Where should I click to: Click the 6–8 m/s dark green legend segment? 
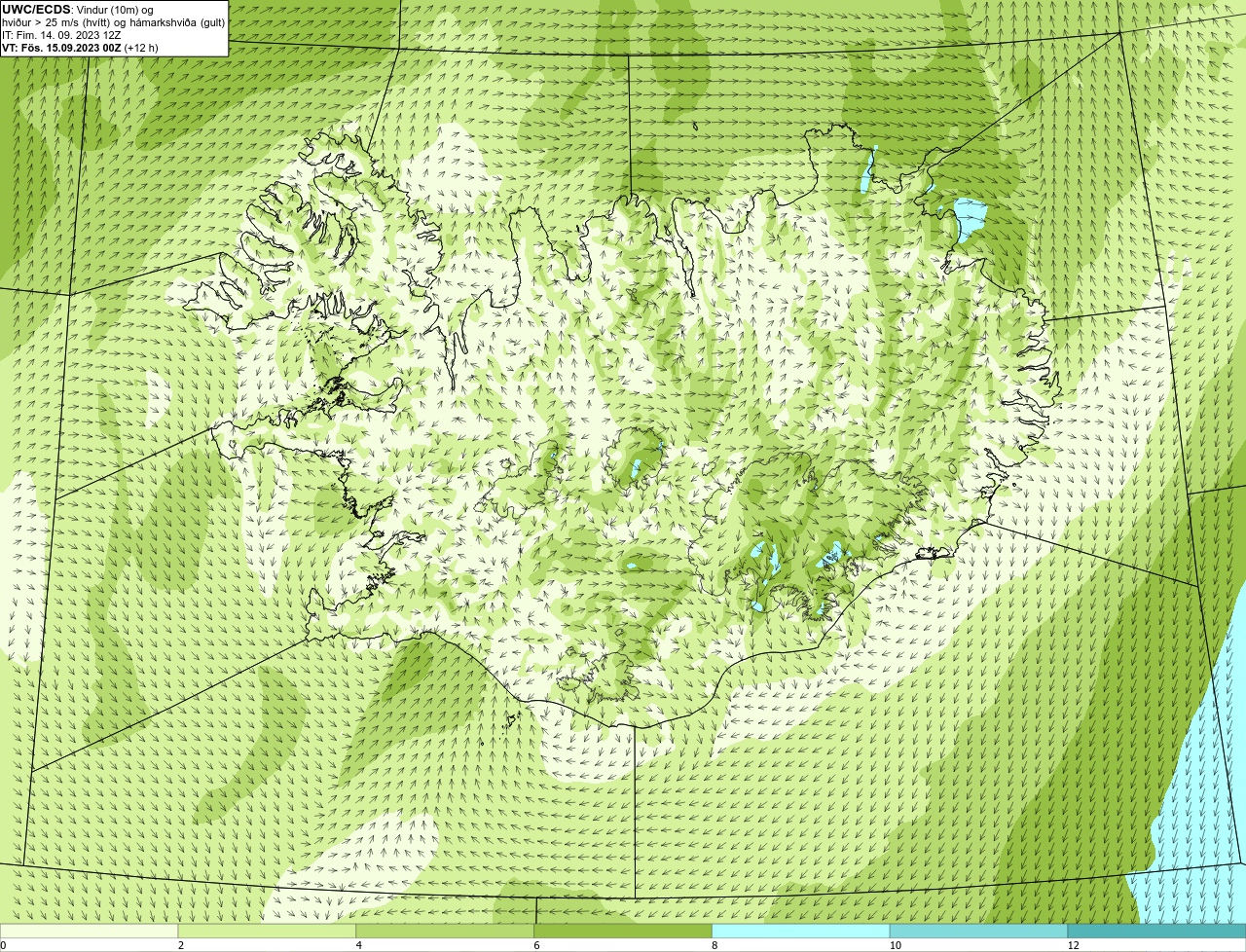(623, 931)
